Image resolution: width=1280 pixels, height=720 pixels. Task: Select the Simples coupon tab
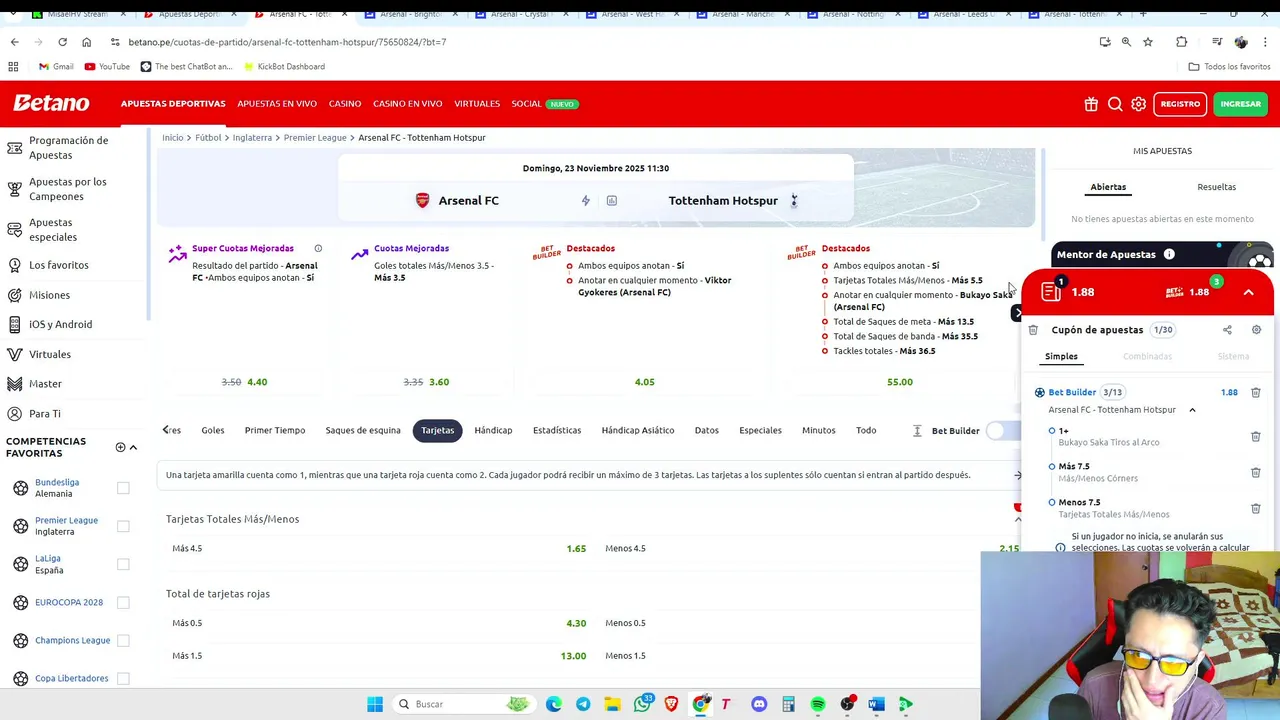click(x=1061, y=356)
